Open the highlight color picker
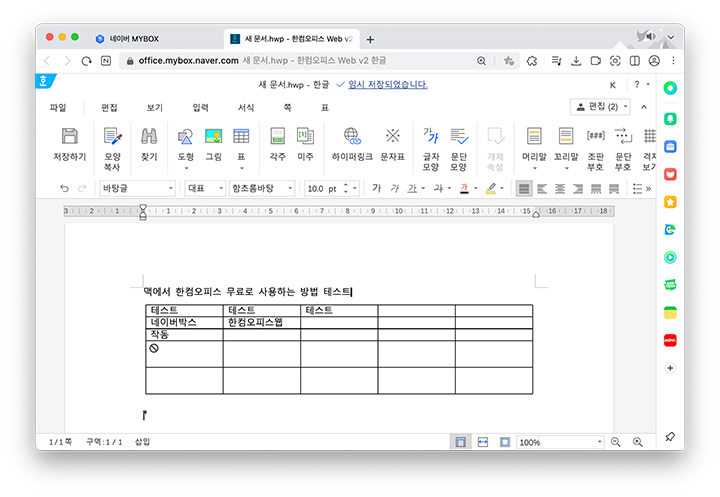 491,188
